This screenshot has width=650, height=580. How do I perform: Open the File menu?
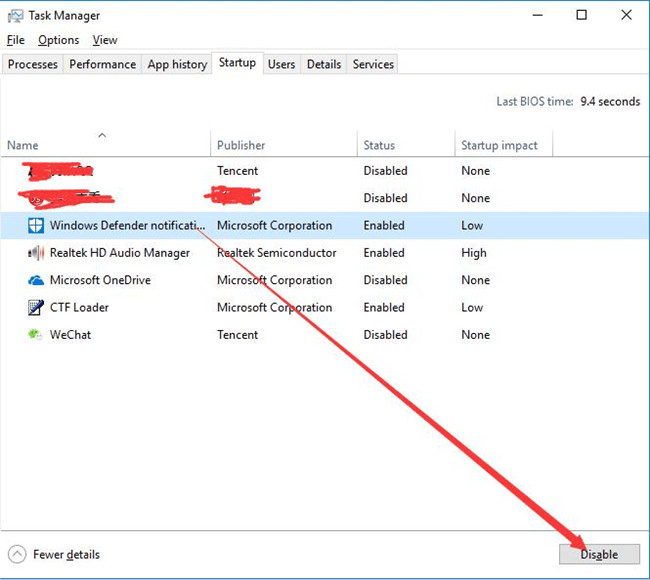pos(15,40)
